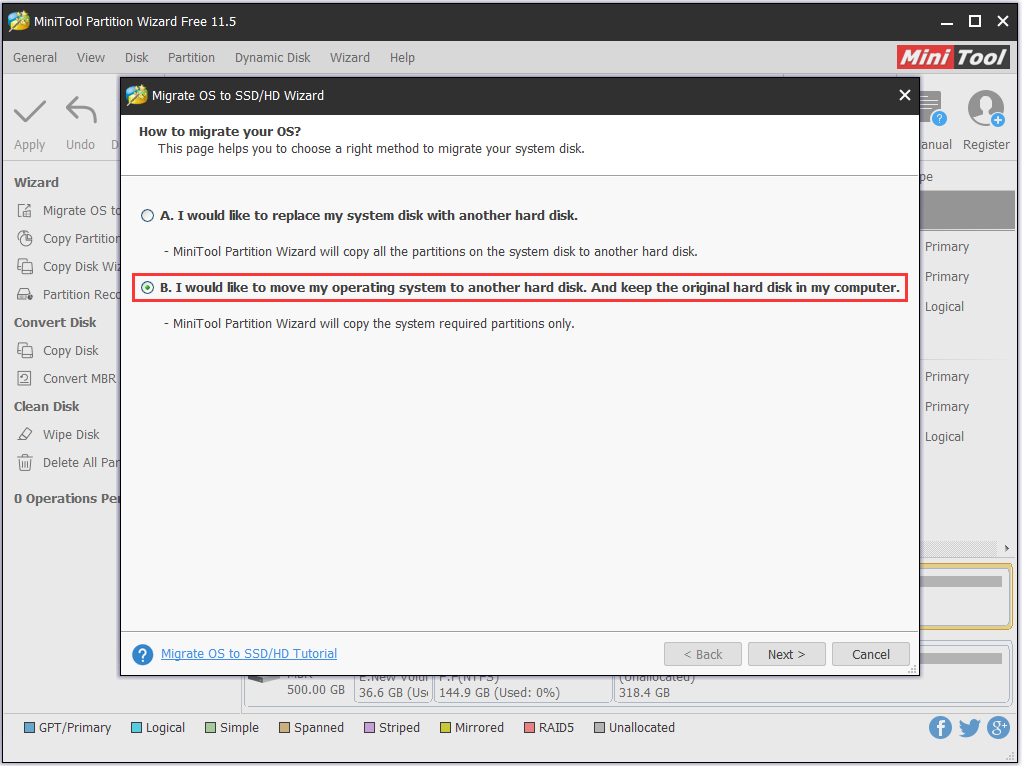Click the Spanned legend color box
The width and height of the screenshot is (1022, 766).
(284, 728)
